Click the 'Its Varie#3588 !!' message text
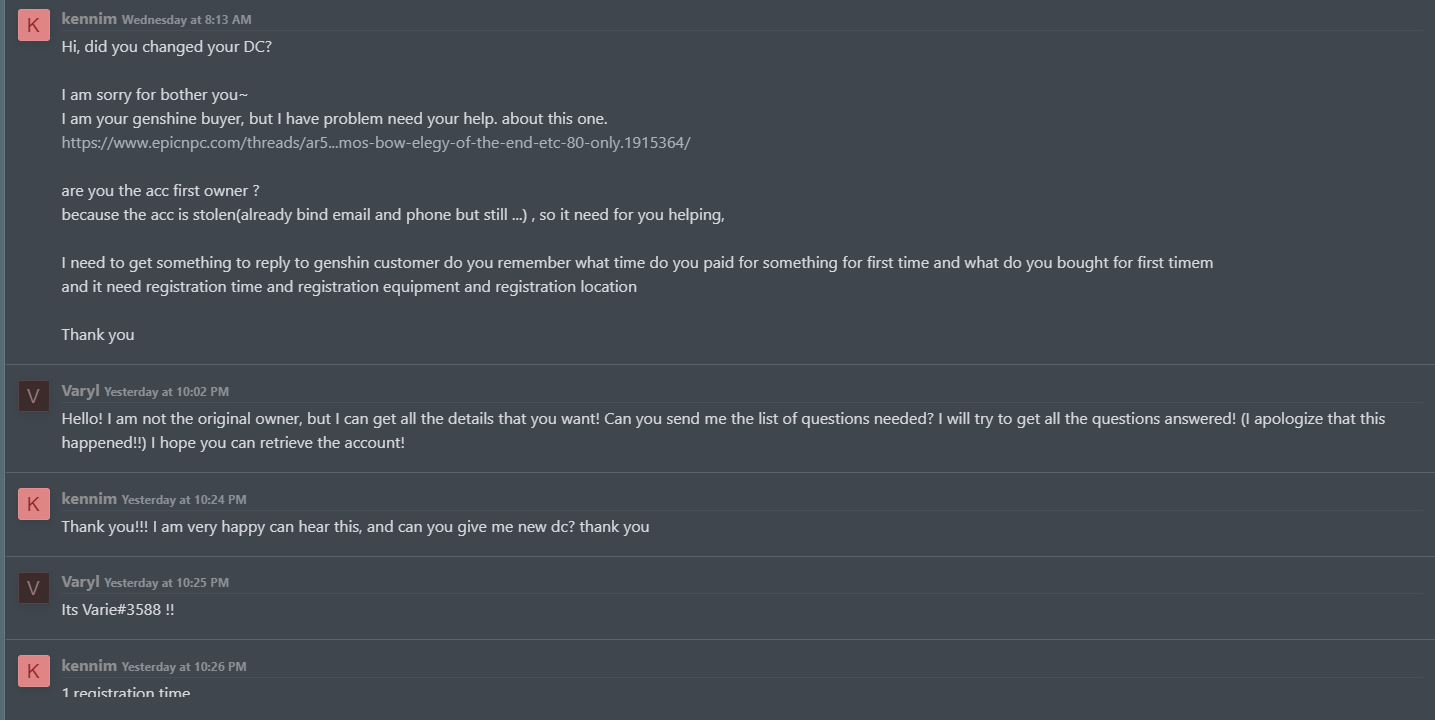Image resolution: width=1435 pixels, height=720 pixels. 118,610
